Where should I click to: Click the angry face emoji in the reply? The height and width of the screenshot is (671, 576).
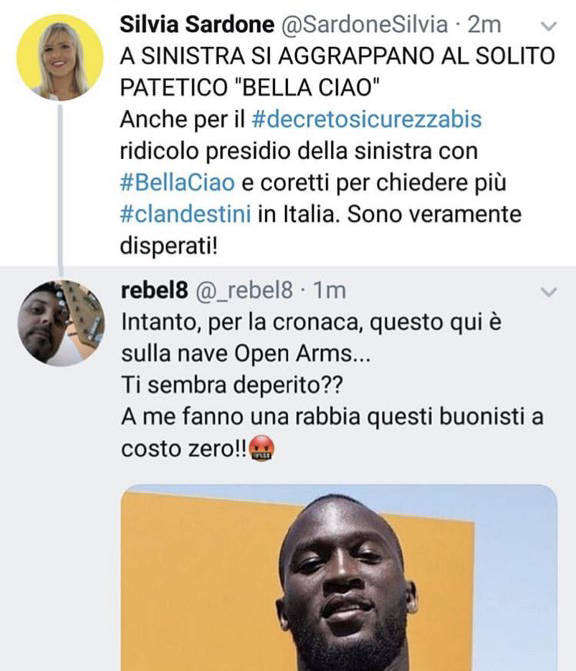[x=261, y=449]
